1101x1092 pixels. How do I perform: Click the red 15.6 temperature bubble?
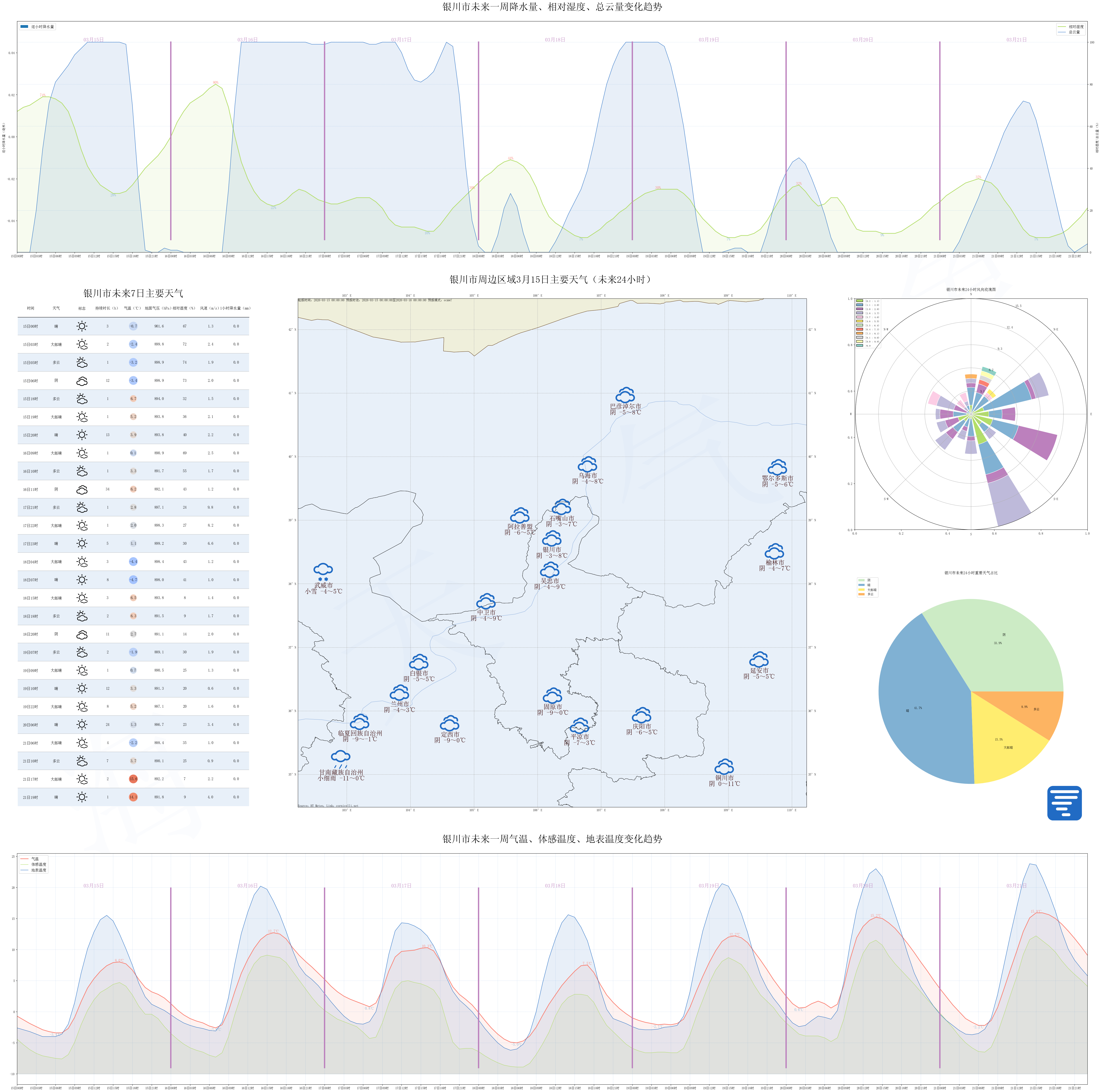[133, 779]
